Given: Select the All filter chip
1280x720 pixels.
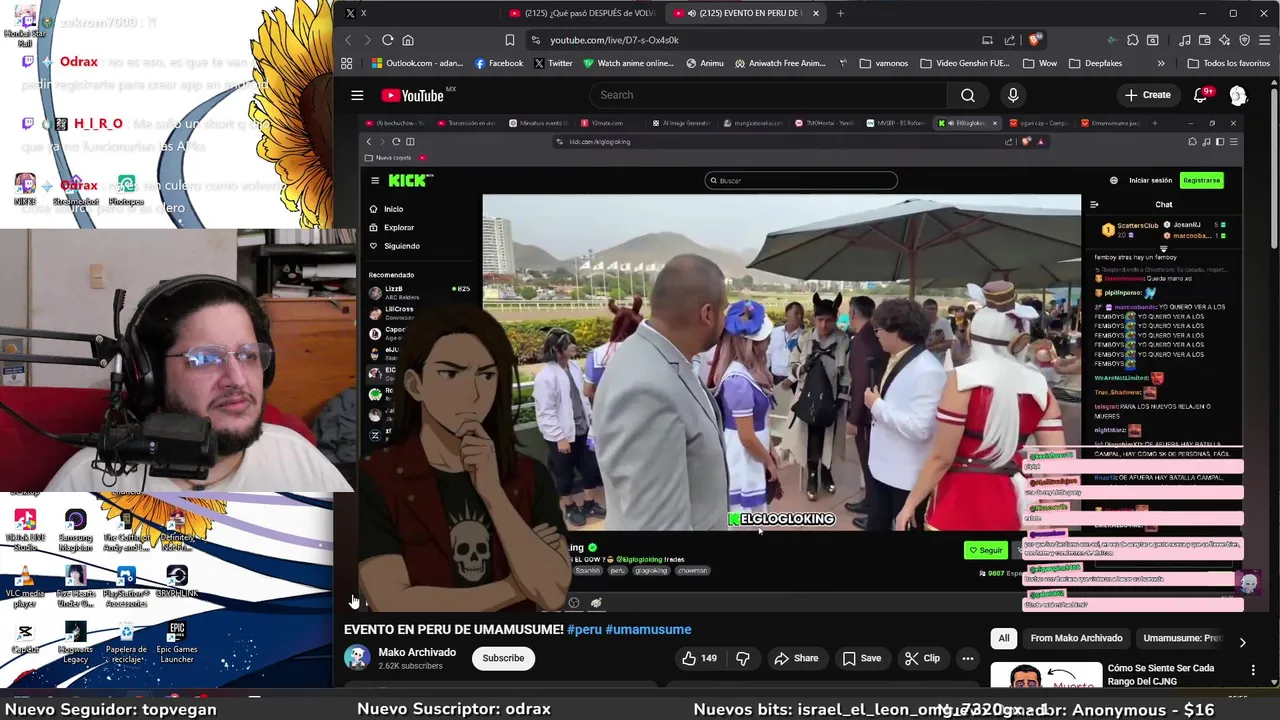Looking at the screenshot, I should click(1004, 638).
